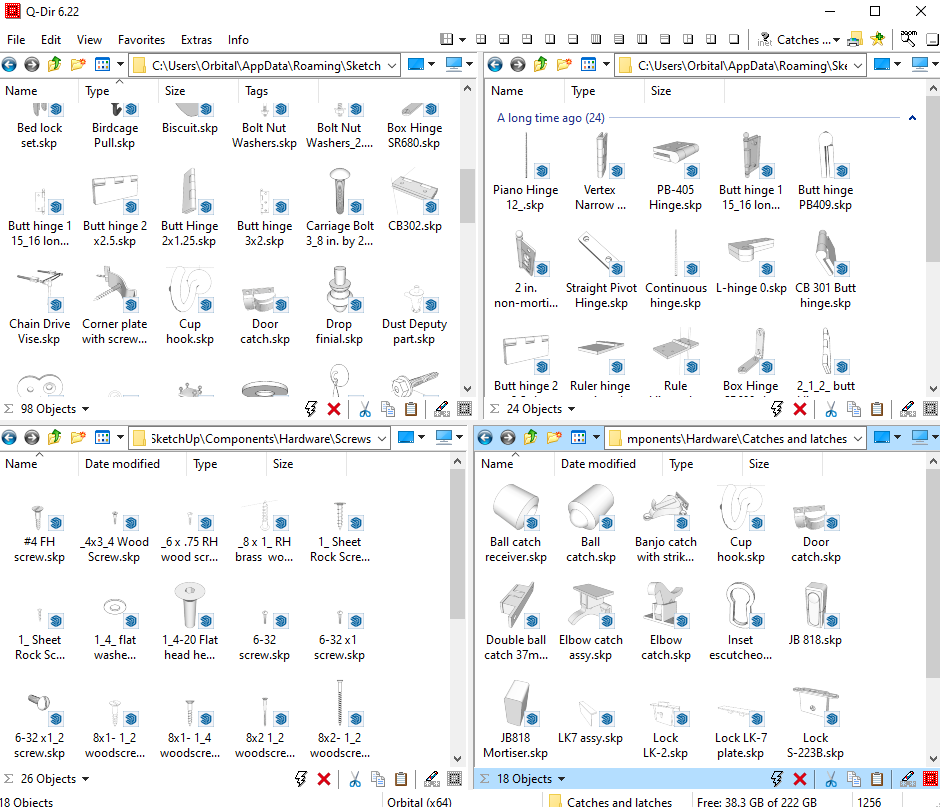Click the printer icon in top toolbar
The height and width of the screenshot is (807, 940).
click(854, 40)
